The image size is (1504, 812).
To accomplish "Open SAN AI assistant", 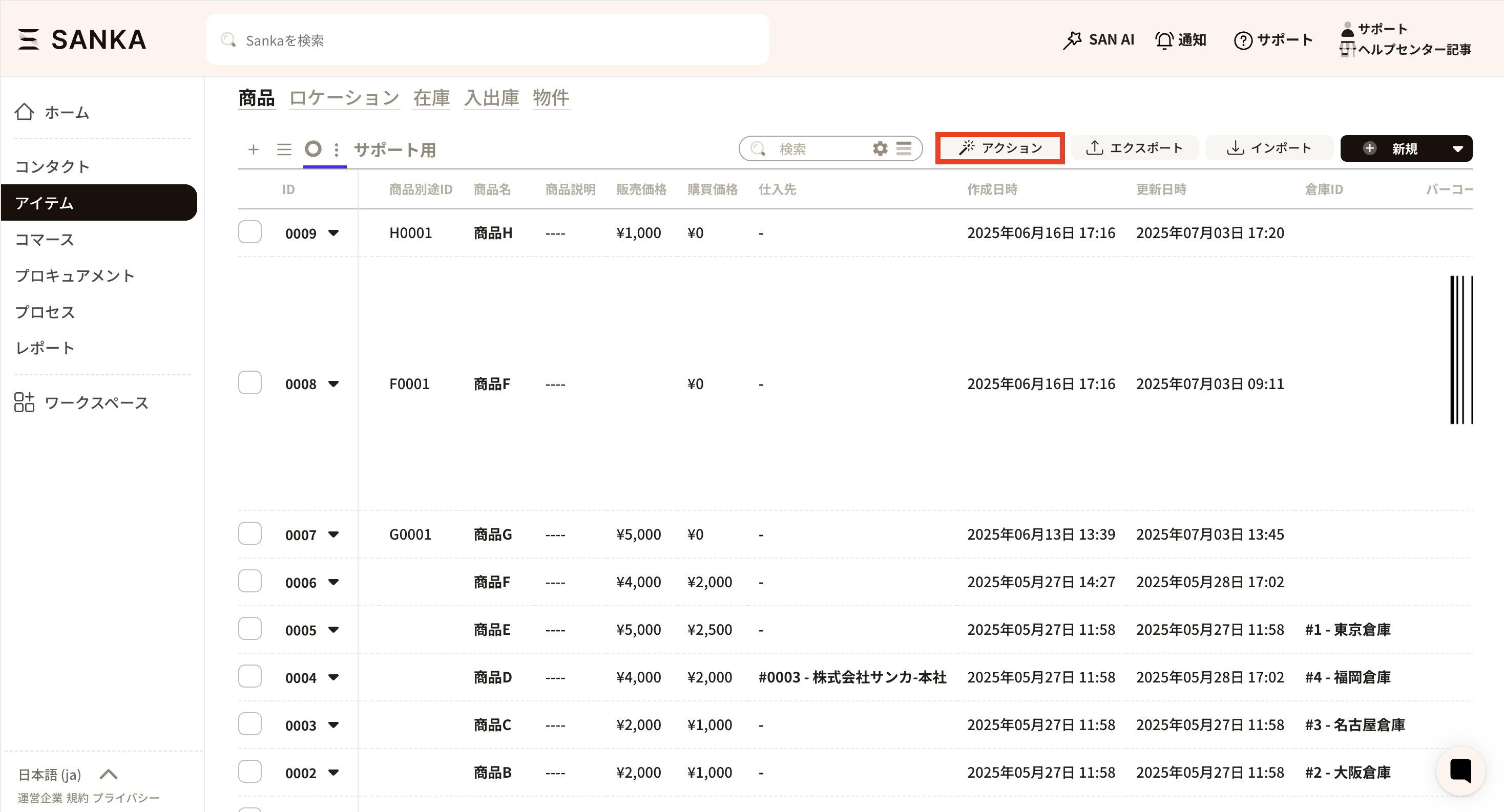I will [1098, 39].
